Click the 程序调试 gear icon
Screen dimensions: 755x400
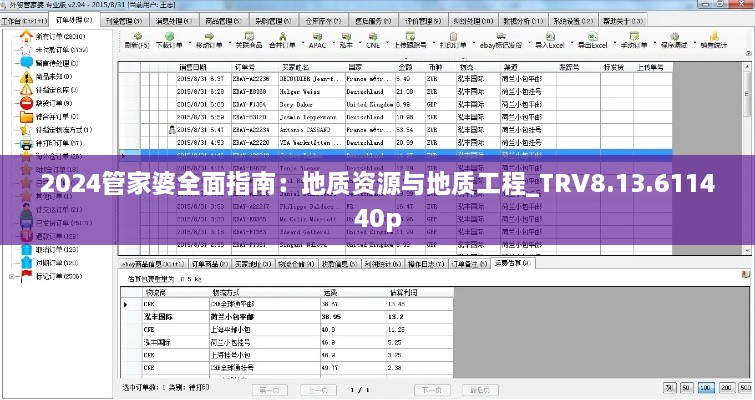(674, 36)
